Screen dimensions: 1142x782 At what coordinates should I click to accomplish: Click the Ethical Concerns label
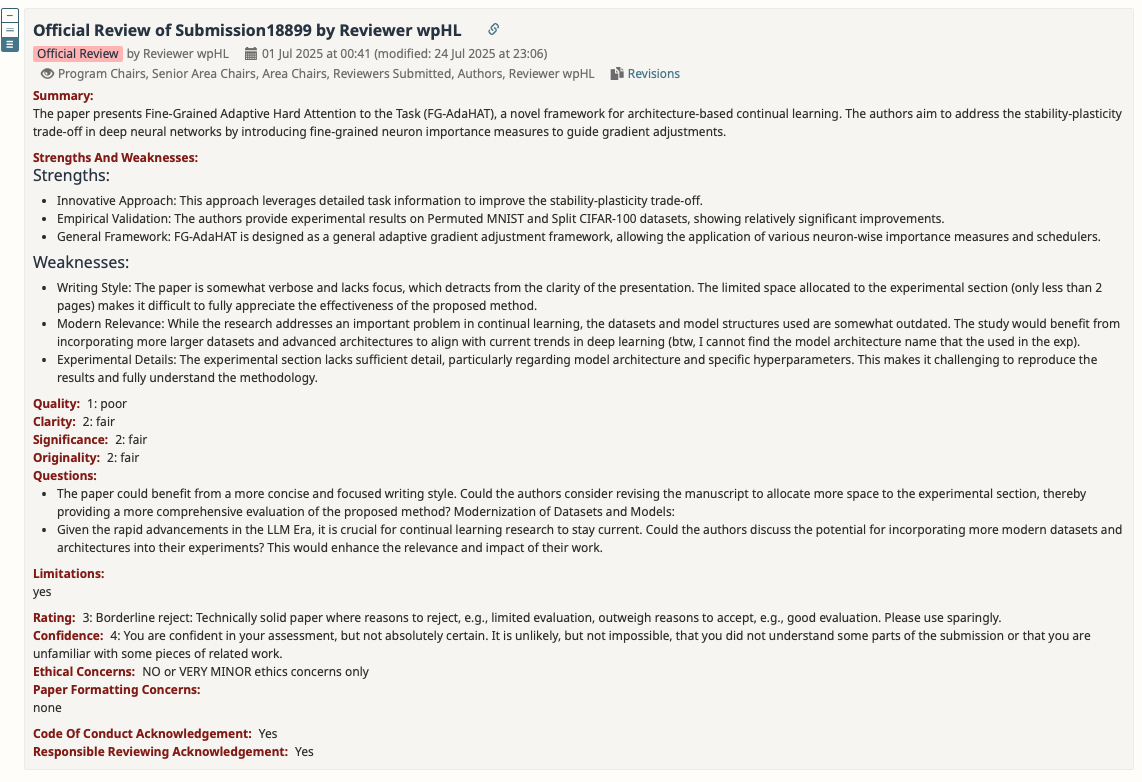click(x=84, y=672)
